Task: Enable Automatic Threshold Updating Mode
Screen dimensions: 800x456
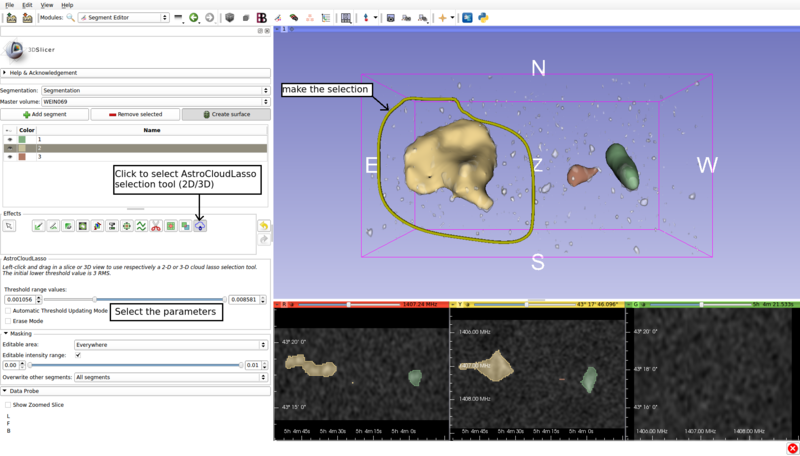Action: pyautogui.click(x=8, y=311)
